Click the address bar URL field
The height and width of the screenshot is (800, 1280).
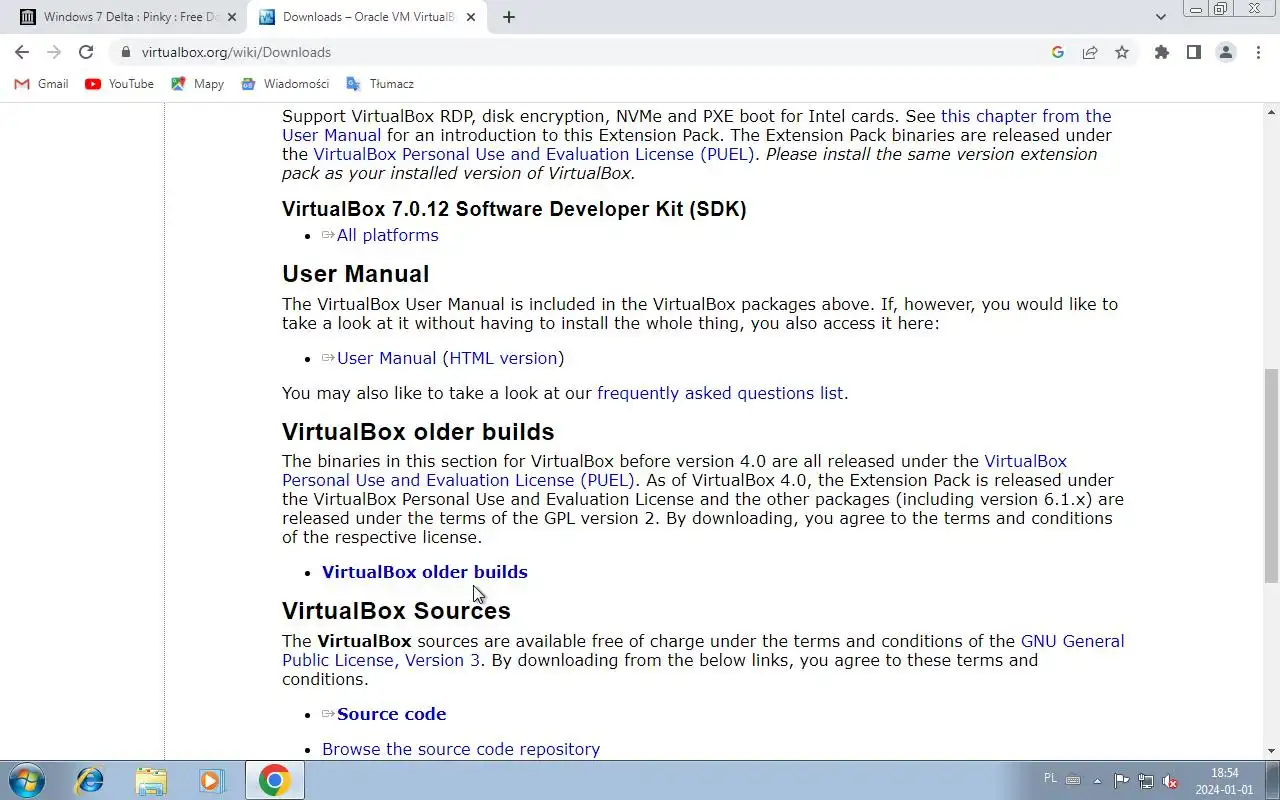pos(590,52)
